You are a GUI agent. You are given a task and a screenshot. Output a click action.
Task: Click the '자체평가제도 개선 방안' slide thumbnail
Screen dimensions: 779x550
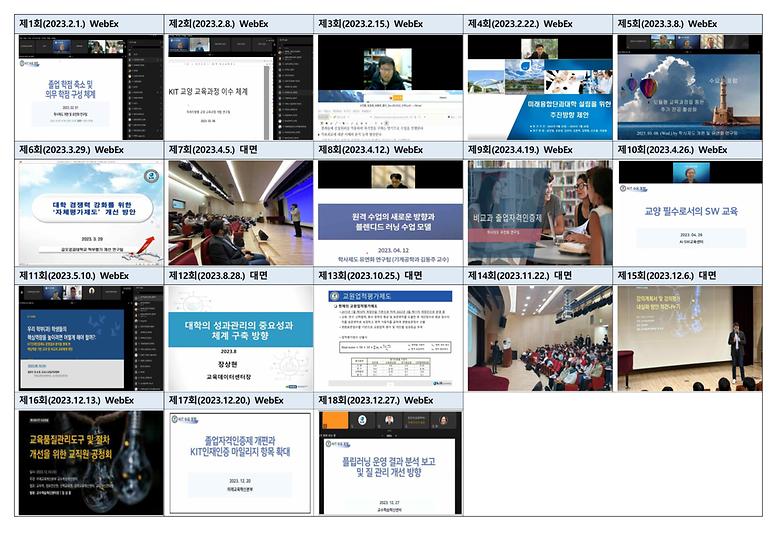pos(89,212)
